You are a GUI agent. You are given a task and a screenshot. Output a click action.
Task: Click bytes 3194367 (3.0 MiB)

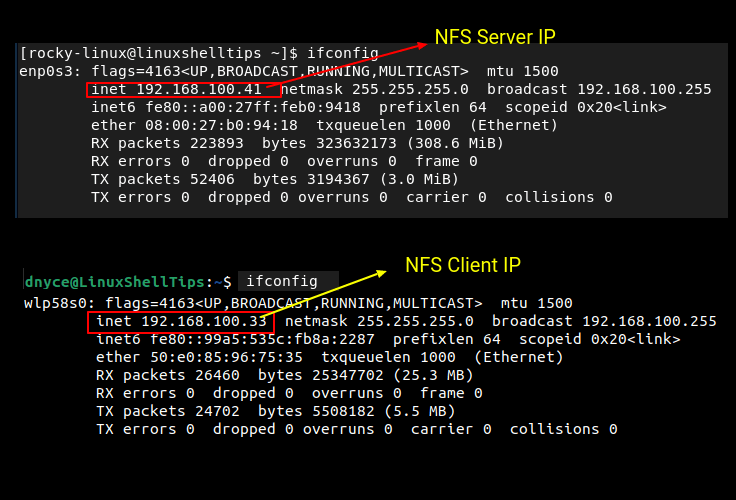pyautogui.click(x=356, y=179)
